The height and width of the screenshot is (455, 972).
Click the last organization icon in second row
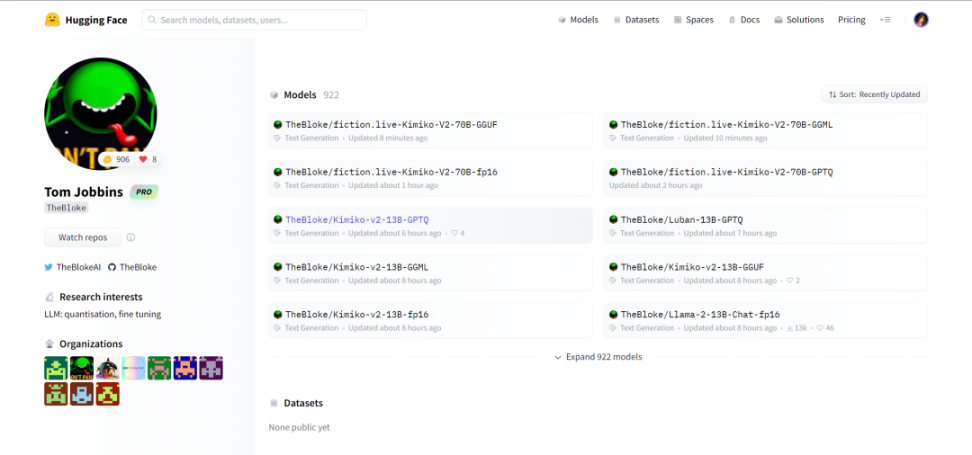click(x=108, y=394)
